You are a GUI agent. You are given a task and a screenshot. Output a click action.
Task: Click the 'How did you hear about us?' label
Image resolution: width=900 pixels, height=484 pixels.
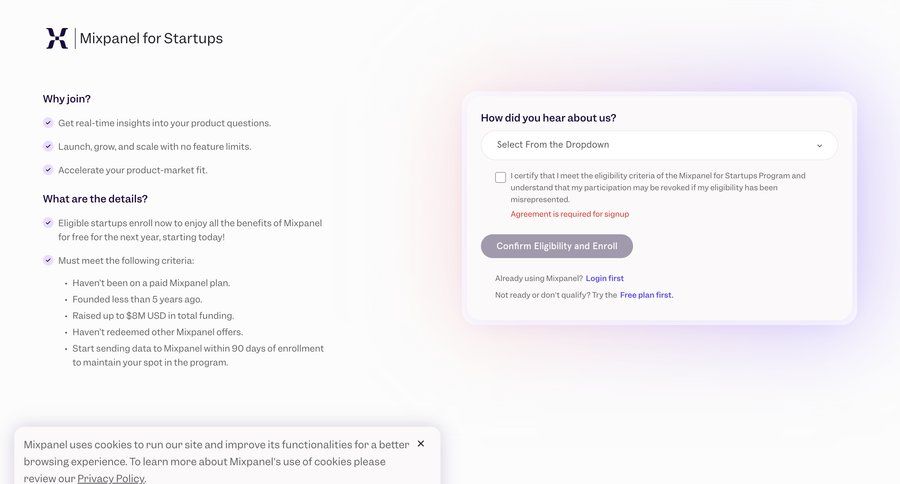548,117
